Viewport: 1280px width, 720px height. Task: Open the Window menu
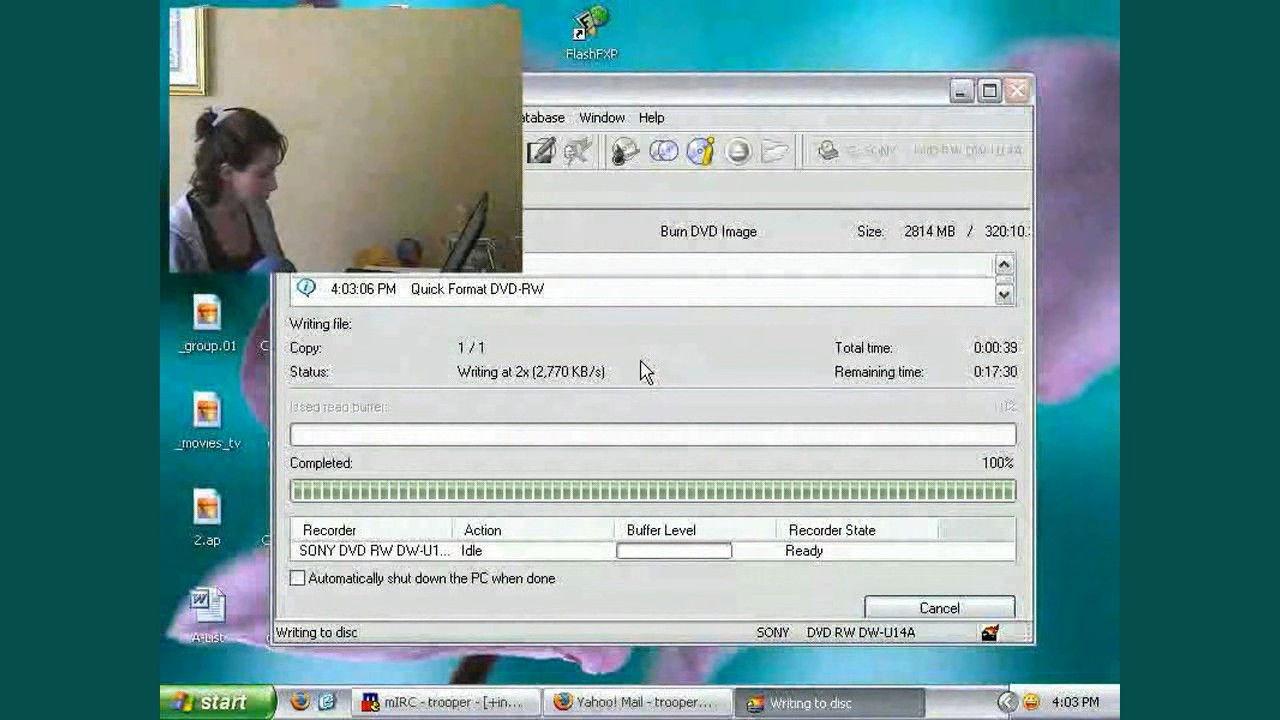pos(601,117)
